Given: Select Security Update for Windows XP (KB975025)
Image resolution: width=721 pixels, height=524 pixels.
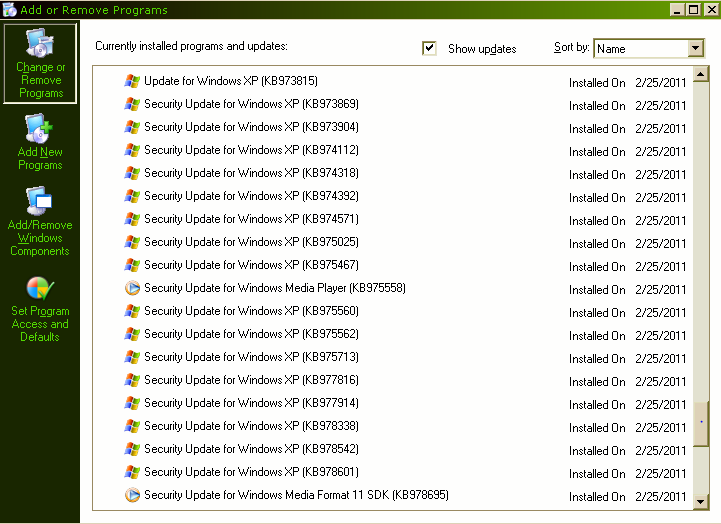Looking at the screenshot, I should (x=251, y=242).
